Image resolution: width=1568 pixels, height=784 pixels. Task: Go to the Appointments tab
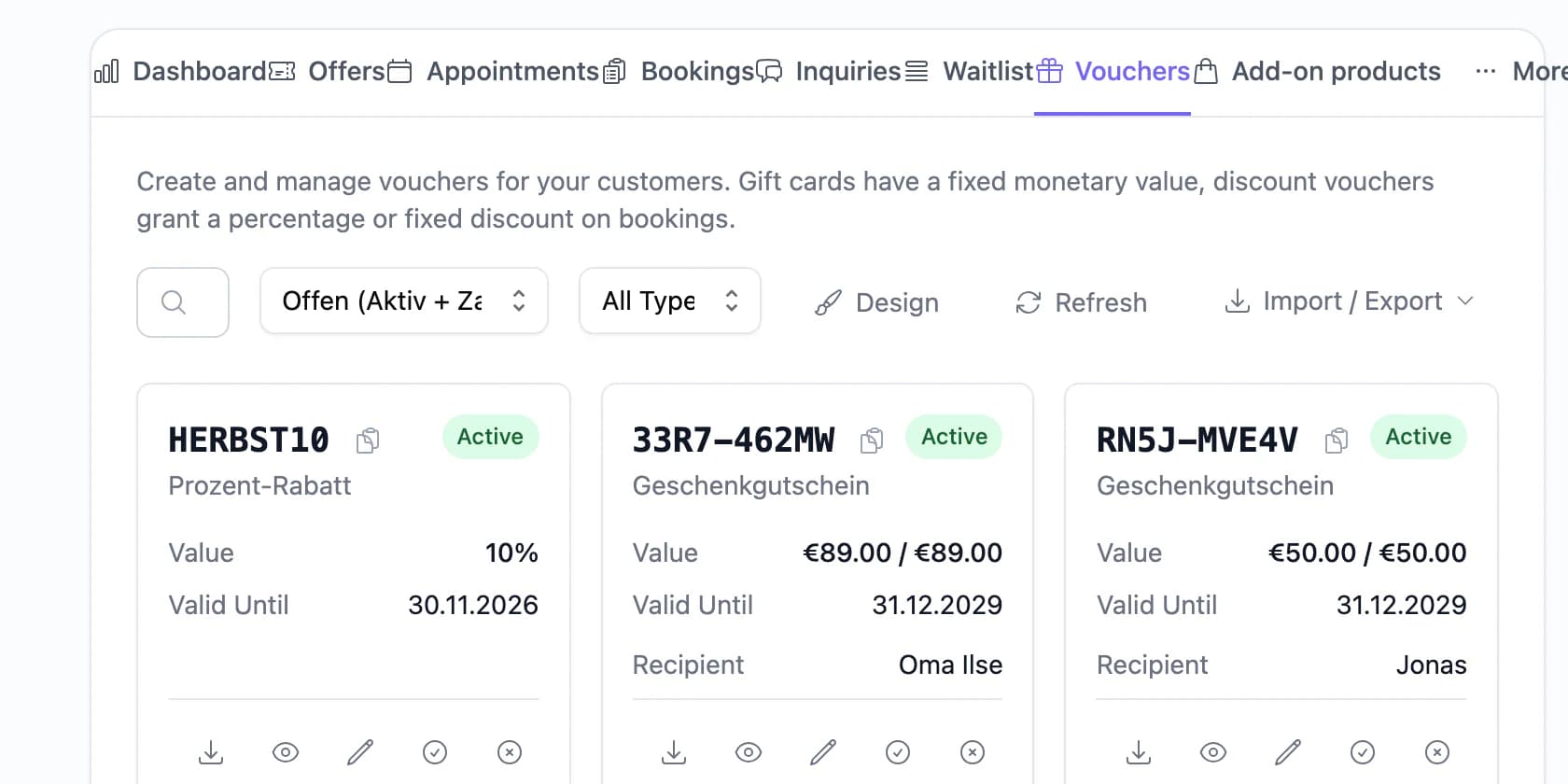click(x=493, y=72)
